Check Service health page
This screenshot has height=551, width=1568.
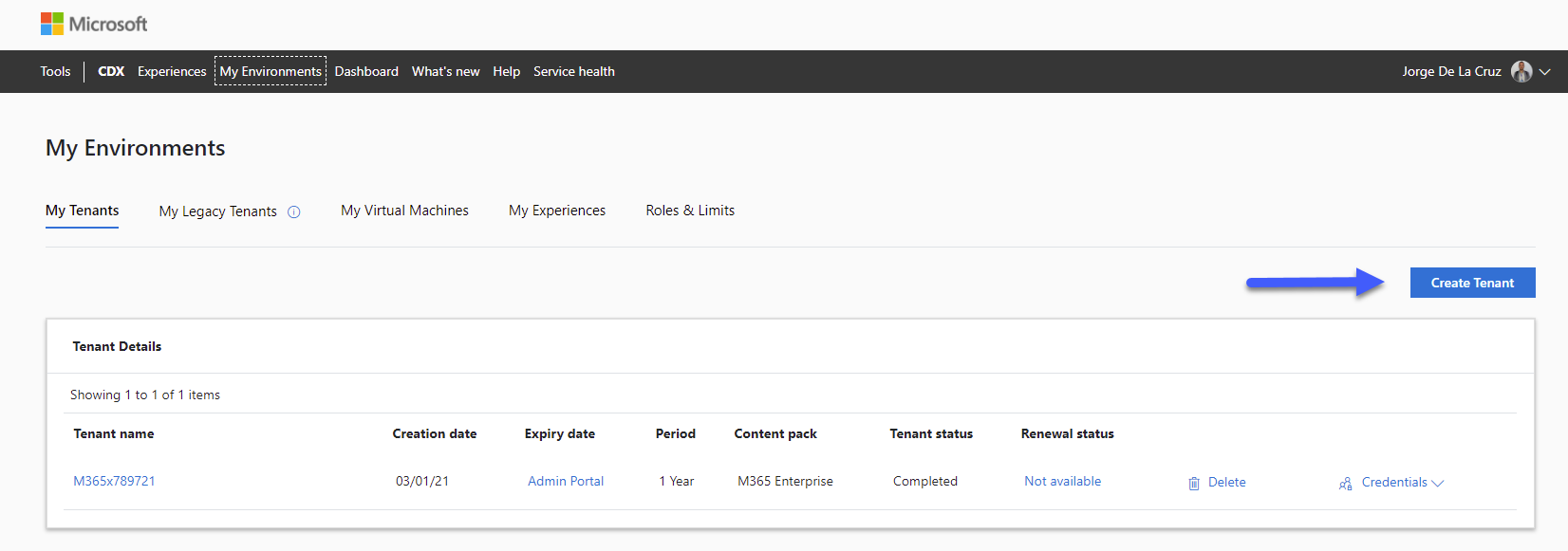point(574,71)
